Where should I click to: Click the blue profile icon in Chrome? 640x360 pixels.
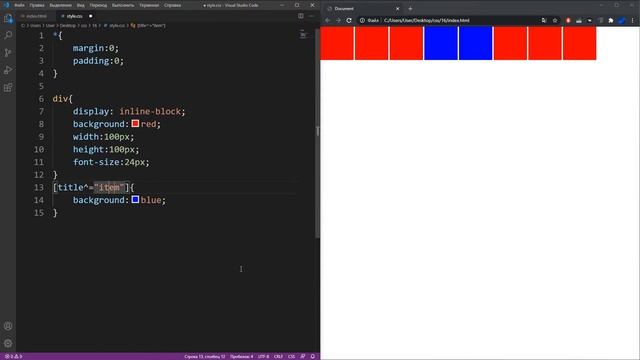pos(622,20)
